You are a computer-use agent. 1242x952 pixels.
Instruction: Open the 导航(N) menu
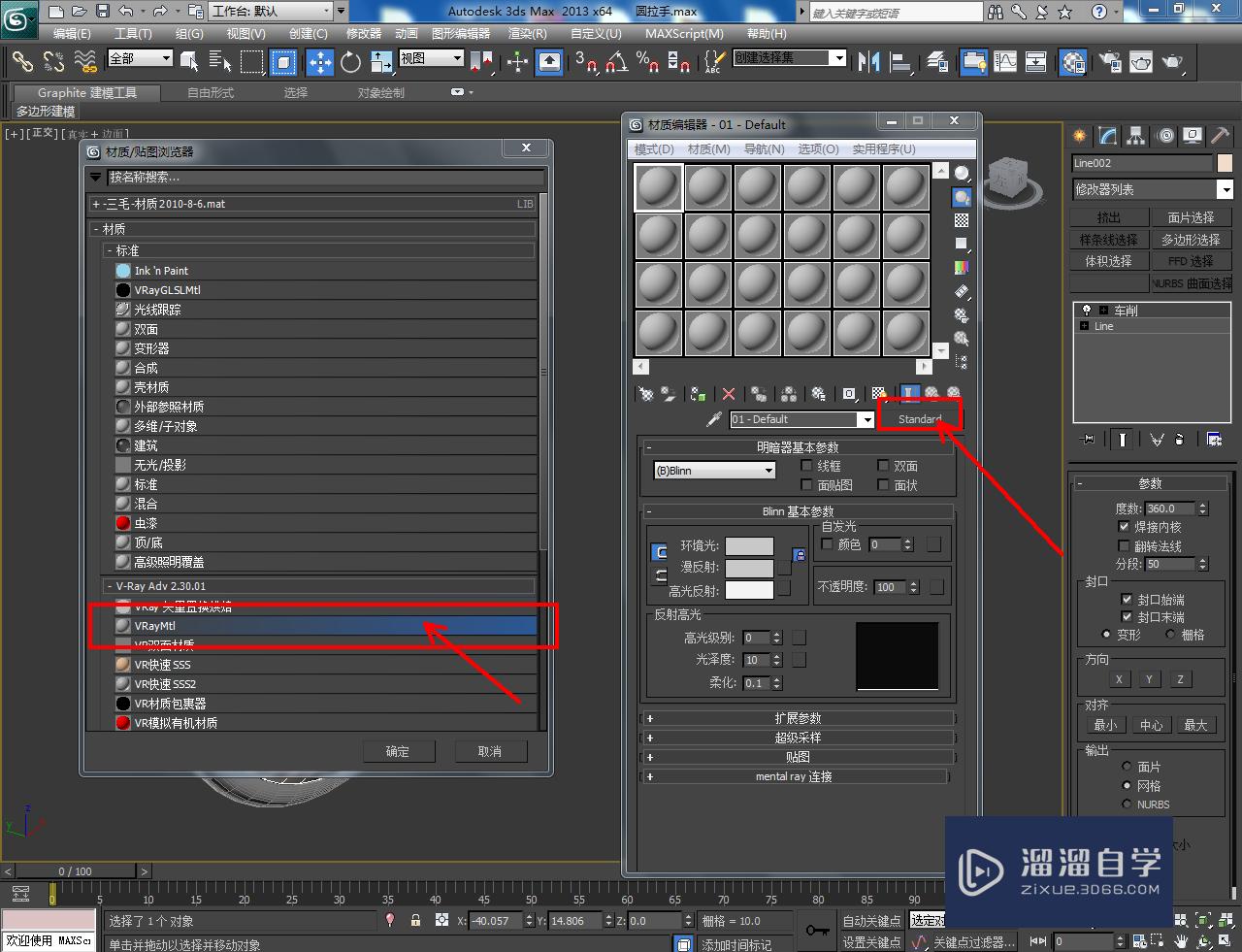click(764, 148)
